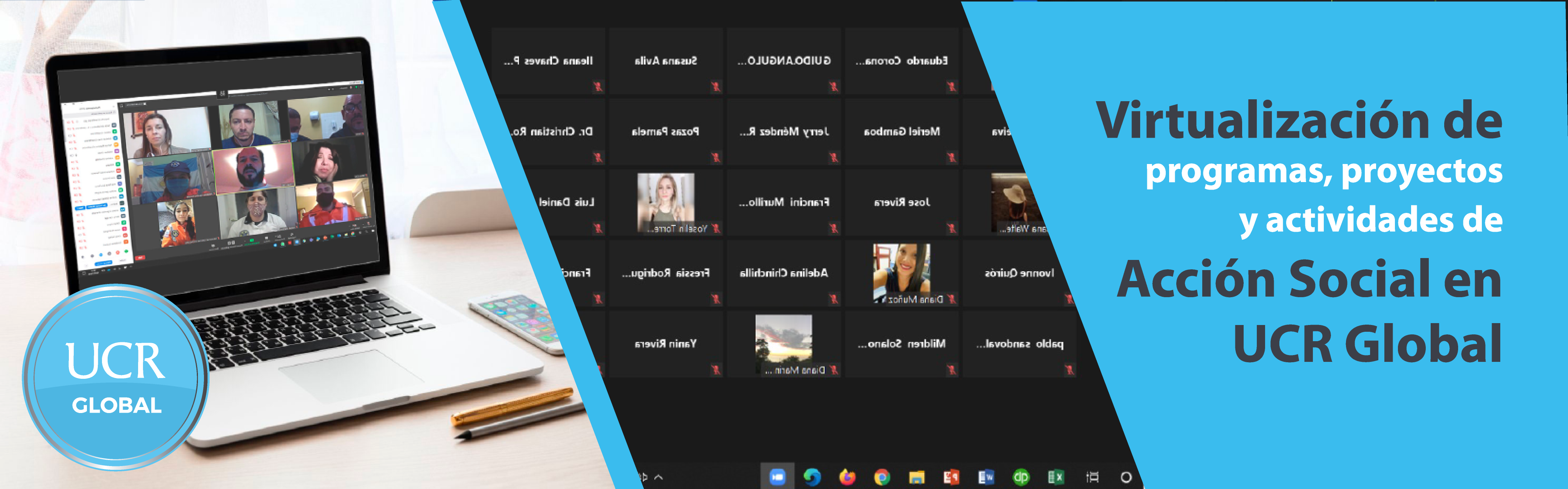The height and width of the screenshot is (489, 1568).
Task: Select the GUIDO.ANGULO participant tile
Action: pos(784,61)
